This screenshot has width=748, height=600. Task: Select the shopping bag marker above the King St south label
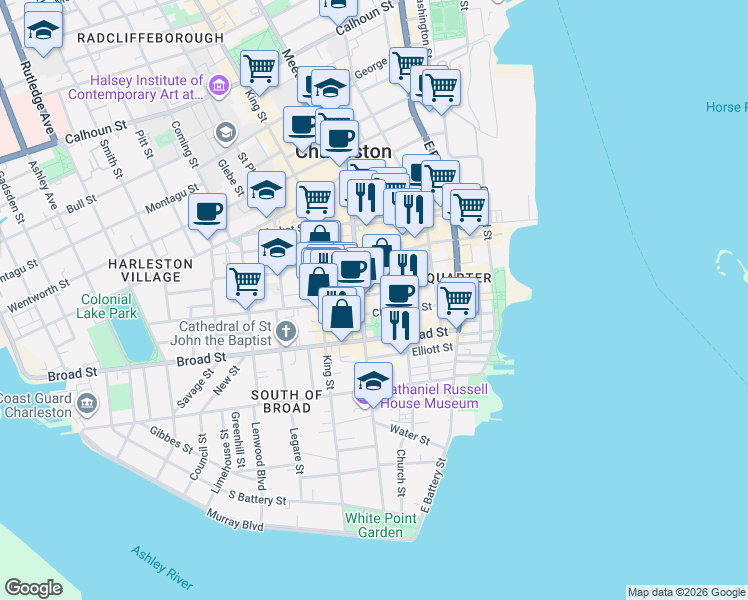point(341,314)
